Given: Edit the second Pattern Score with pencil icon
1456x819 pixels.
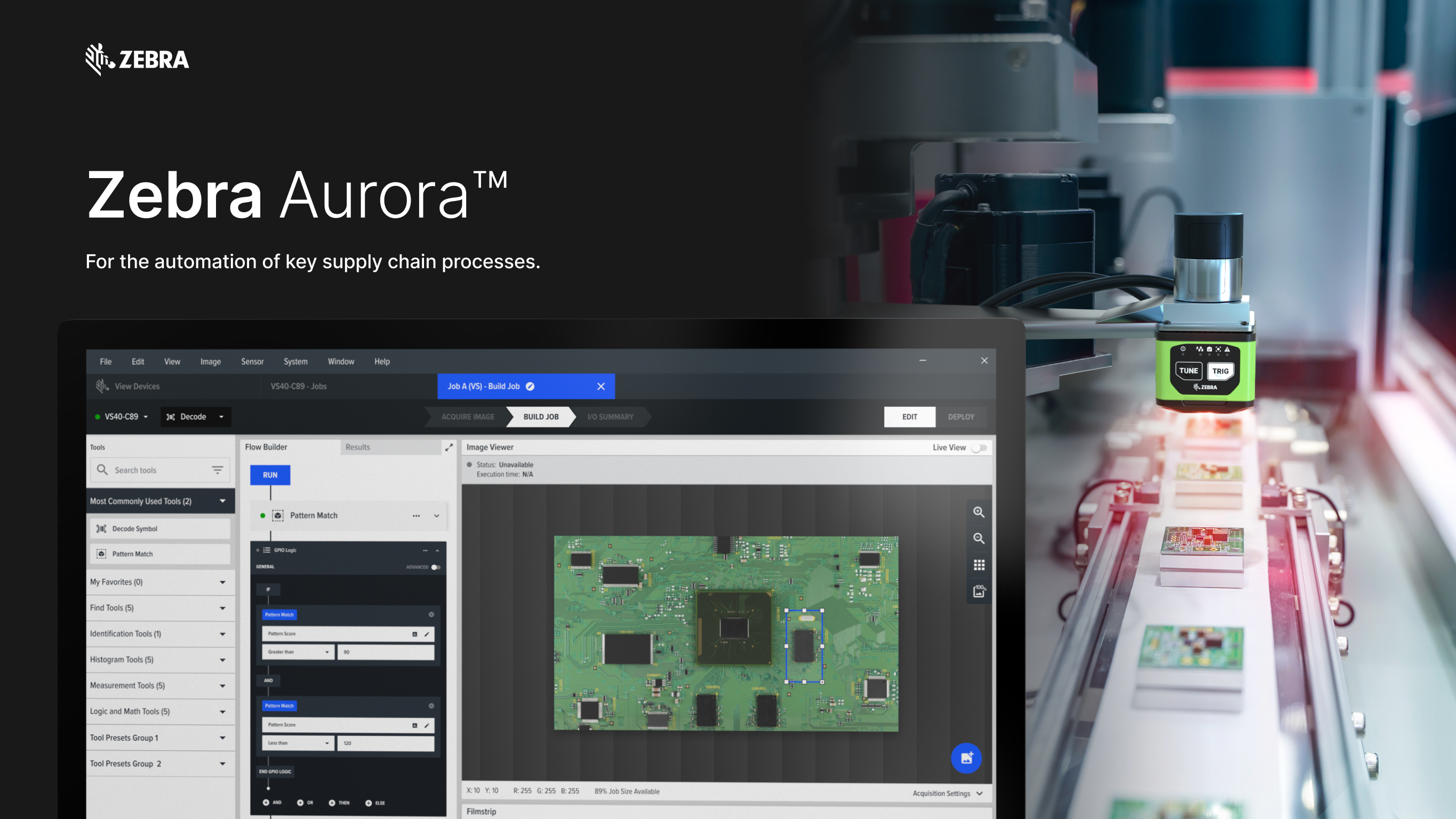Looking at the screenshot, I should [x=427, y=725].
